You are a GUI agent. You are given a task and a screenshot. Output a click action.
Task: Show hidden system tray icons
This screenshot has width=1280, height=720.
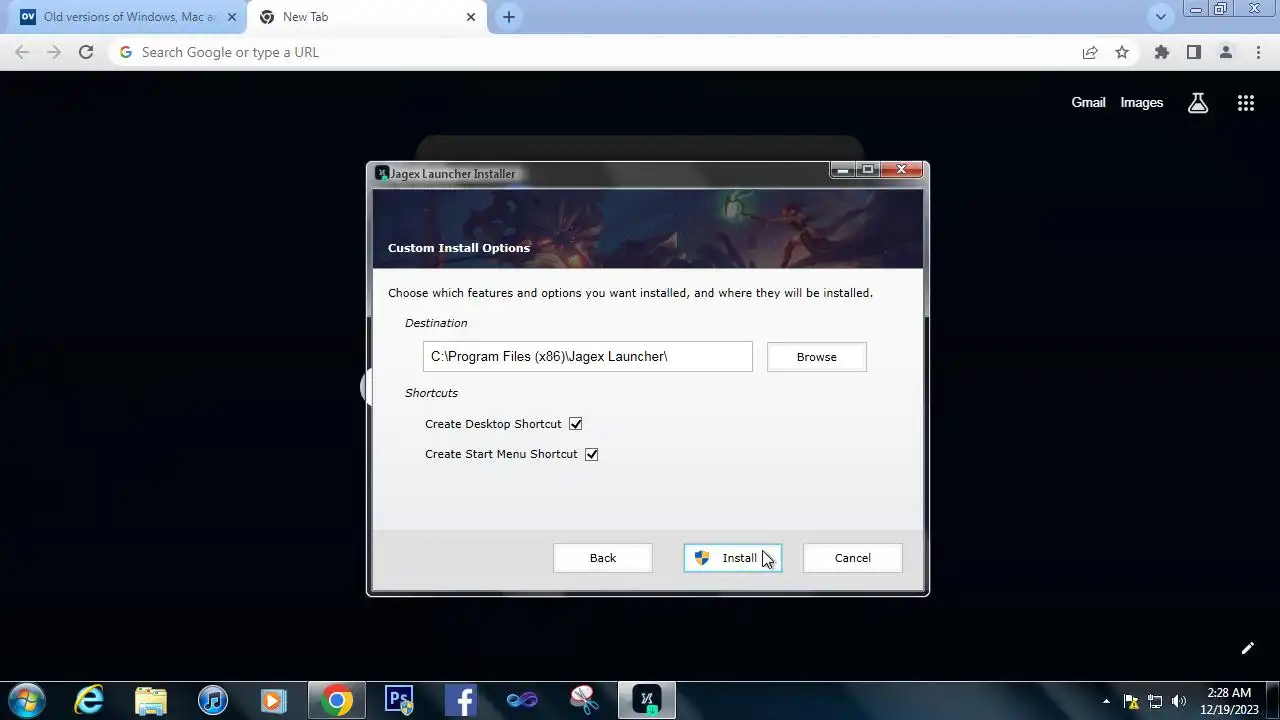pyautogui.click(x=1106, y=701)
